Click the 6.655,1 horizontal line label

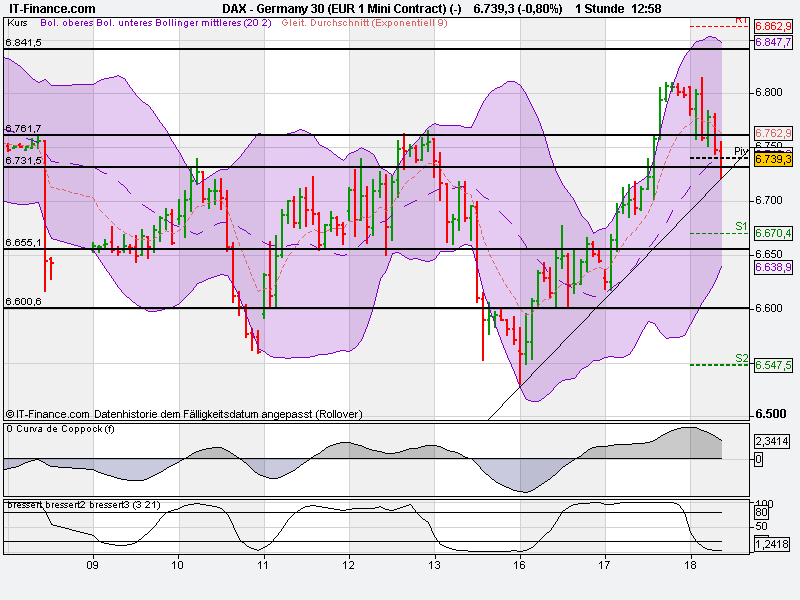point(23,242)
